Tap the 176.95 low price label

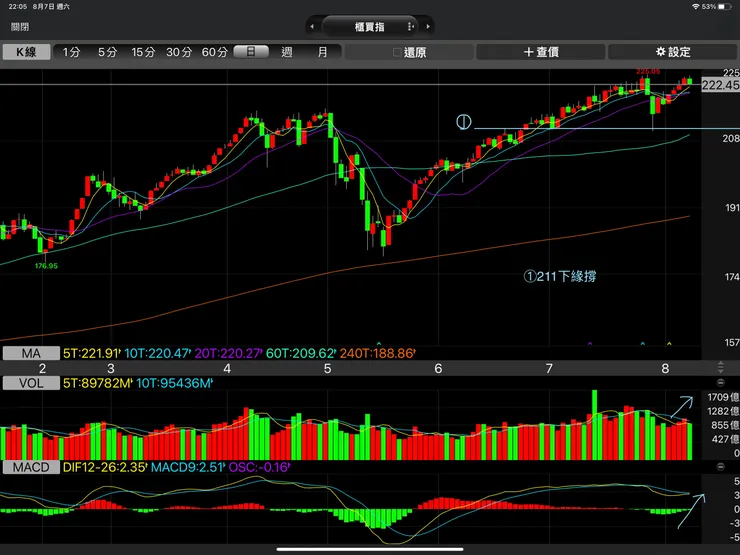tap(46, 266)
